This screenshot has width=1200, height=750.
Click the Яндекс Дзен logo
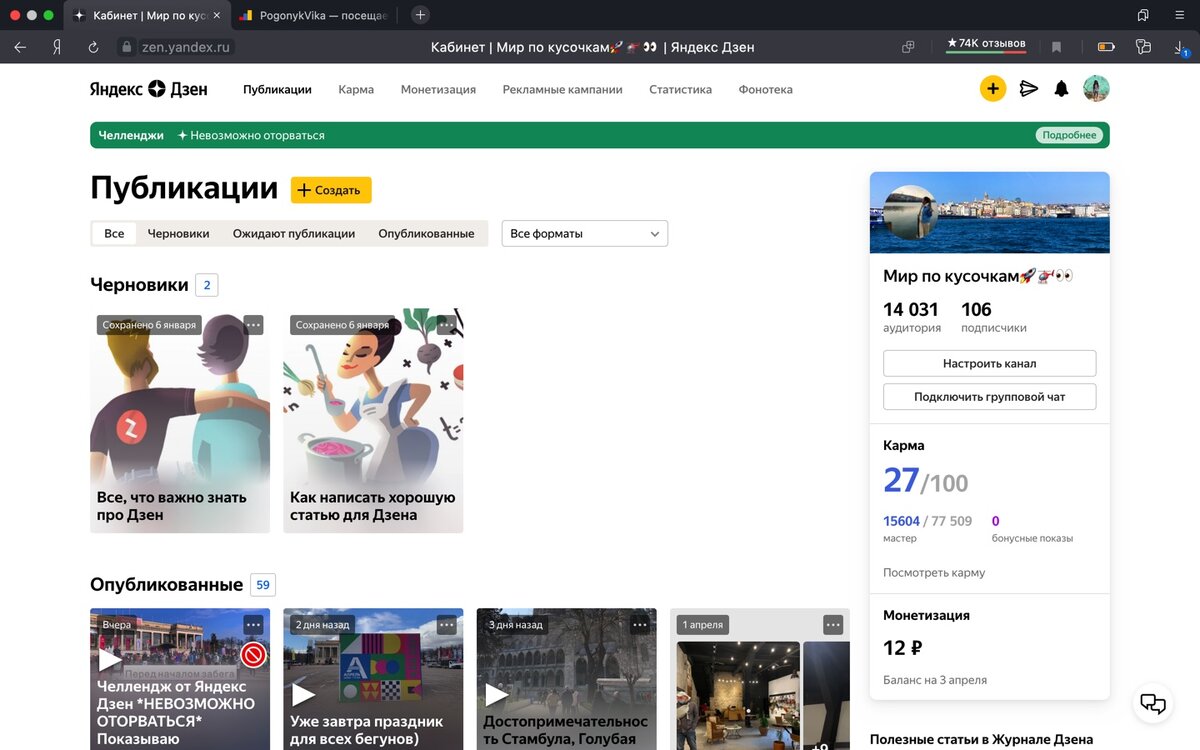(x=149, y=89)
